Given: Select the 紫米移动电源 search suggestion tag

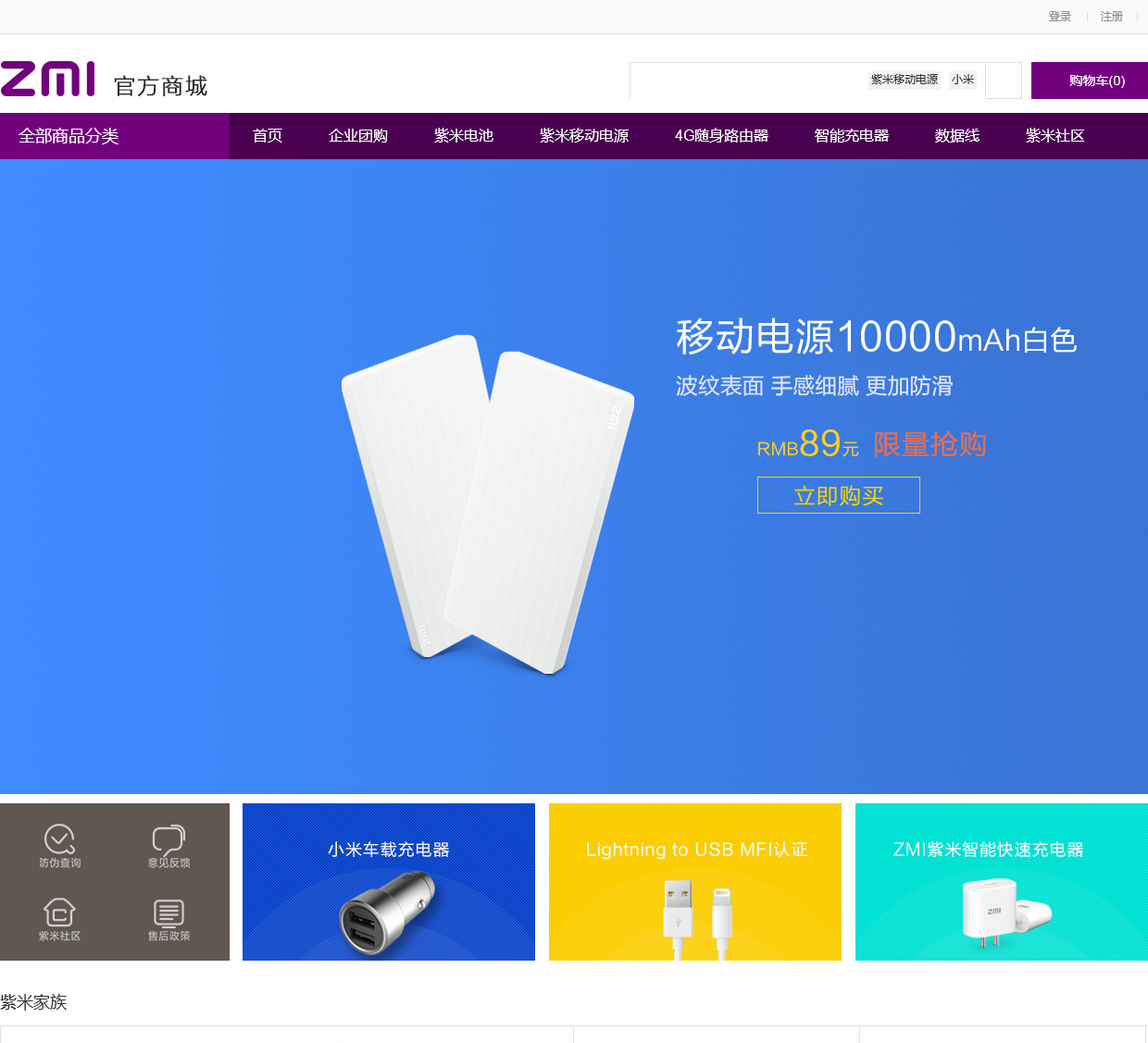Looking at the screenshot, I should point(905,80).
